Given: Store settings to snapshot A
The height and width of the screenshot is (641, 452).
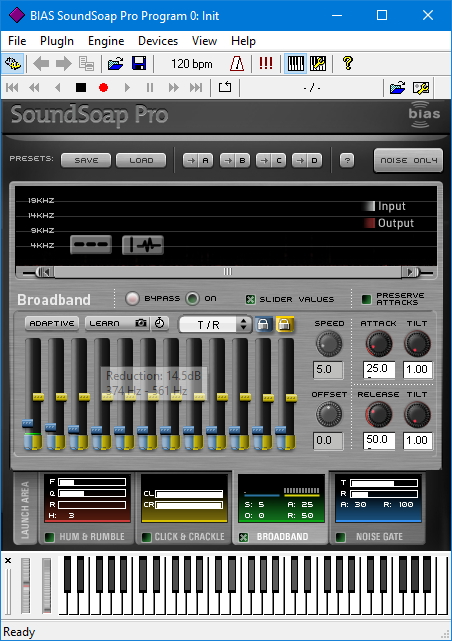Looking at the screenshot, I should click(198, 161).
